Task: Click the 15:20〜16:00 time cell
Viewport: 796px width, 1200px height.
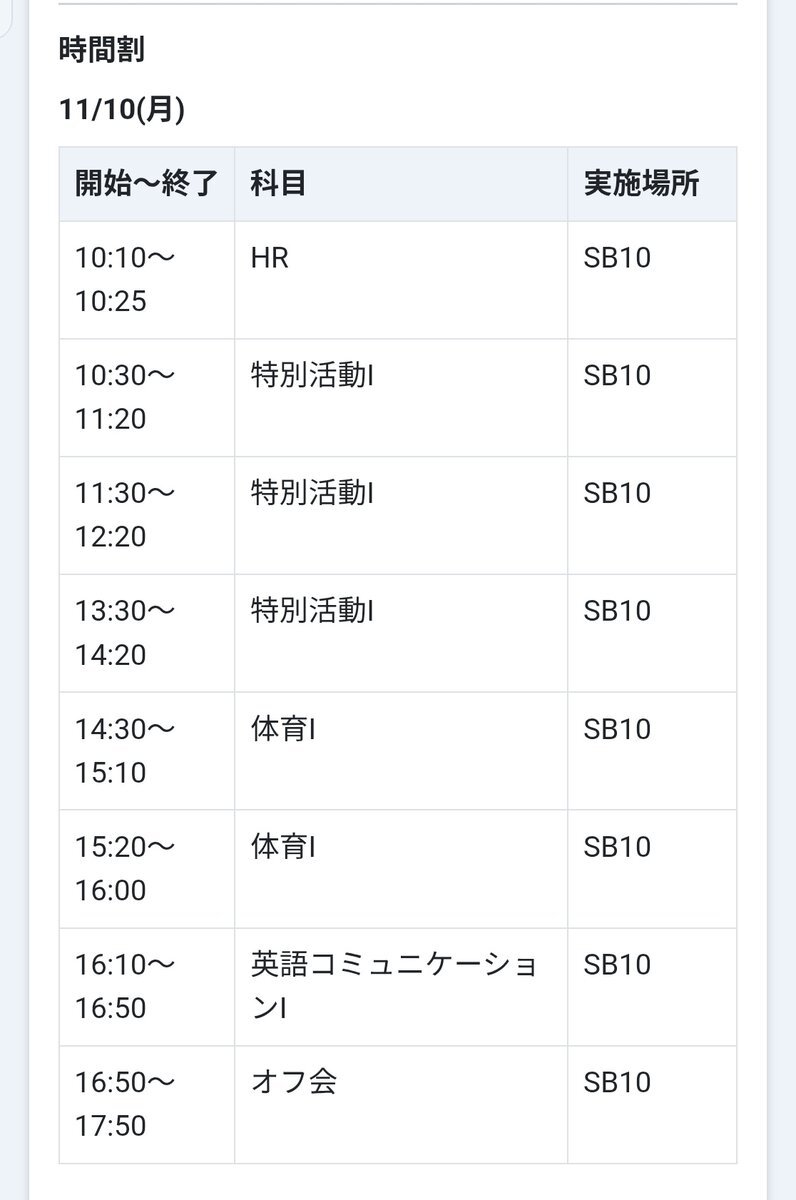Action: point(125,868)
